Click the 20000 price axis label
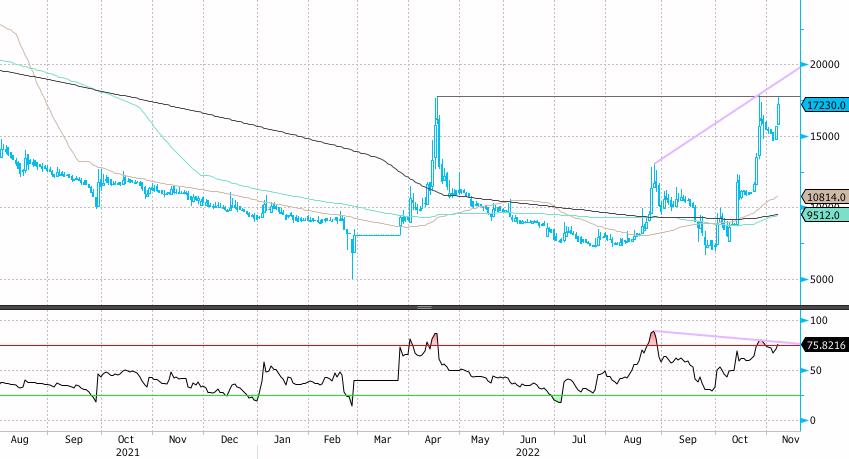The width and height of the screenshot is (849, 459). click(x=823, y=64)
